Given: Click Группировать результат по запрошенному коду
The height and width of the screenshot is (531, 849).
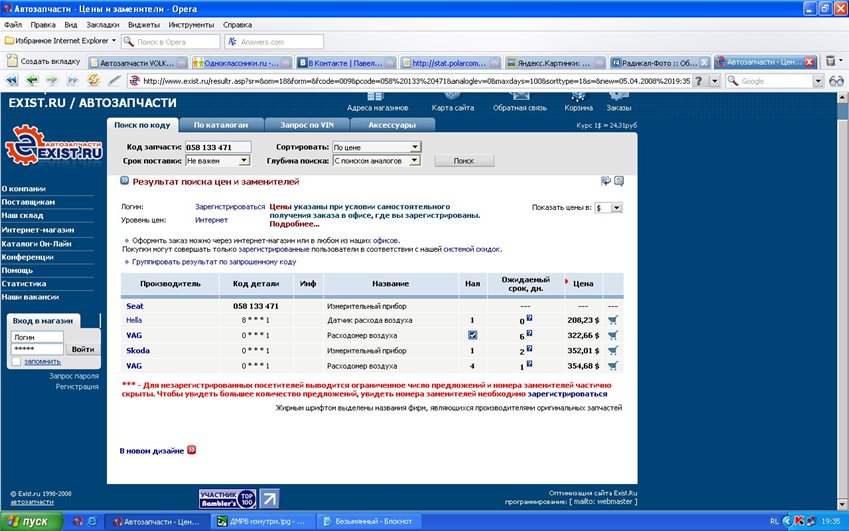Looking at the screenshot, I should point(214,262).
